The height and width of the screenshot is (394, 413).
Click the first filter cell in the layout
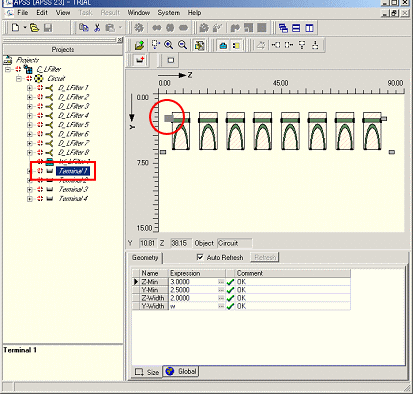(181, 131)
